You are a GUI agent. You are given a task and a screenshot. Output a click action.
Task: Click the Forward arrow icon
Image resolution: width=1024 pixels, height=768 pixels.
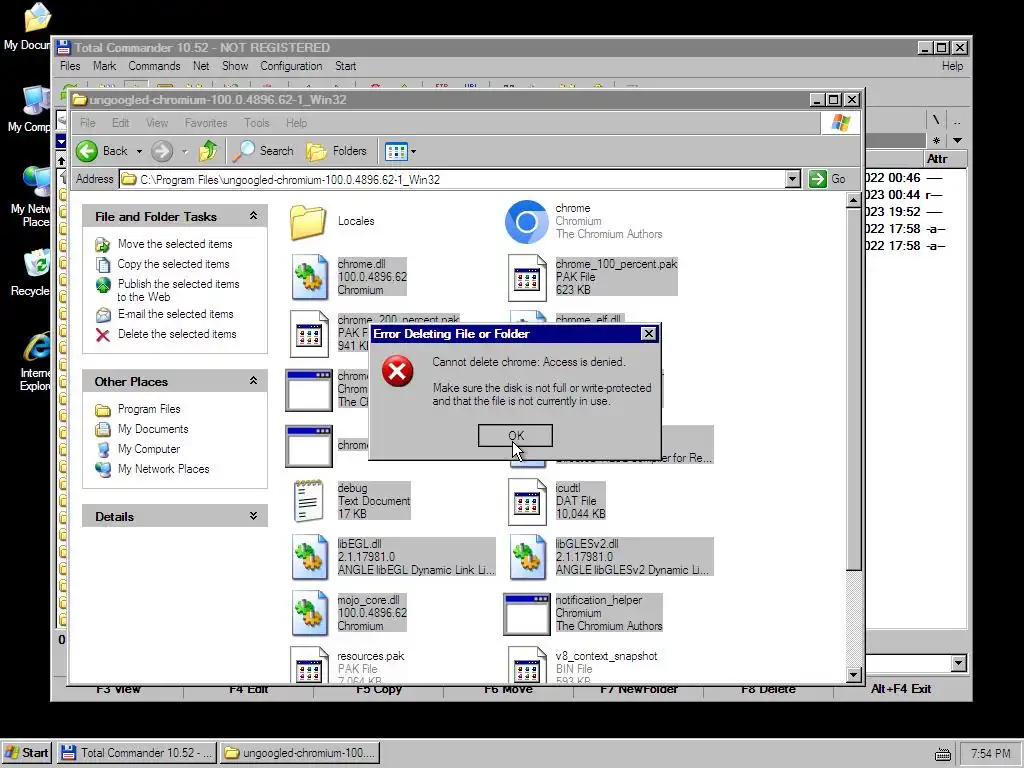[x=162, y=152]
